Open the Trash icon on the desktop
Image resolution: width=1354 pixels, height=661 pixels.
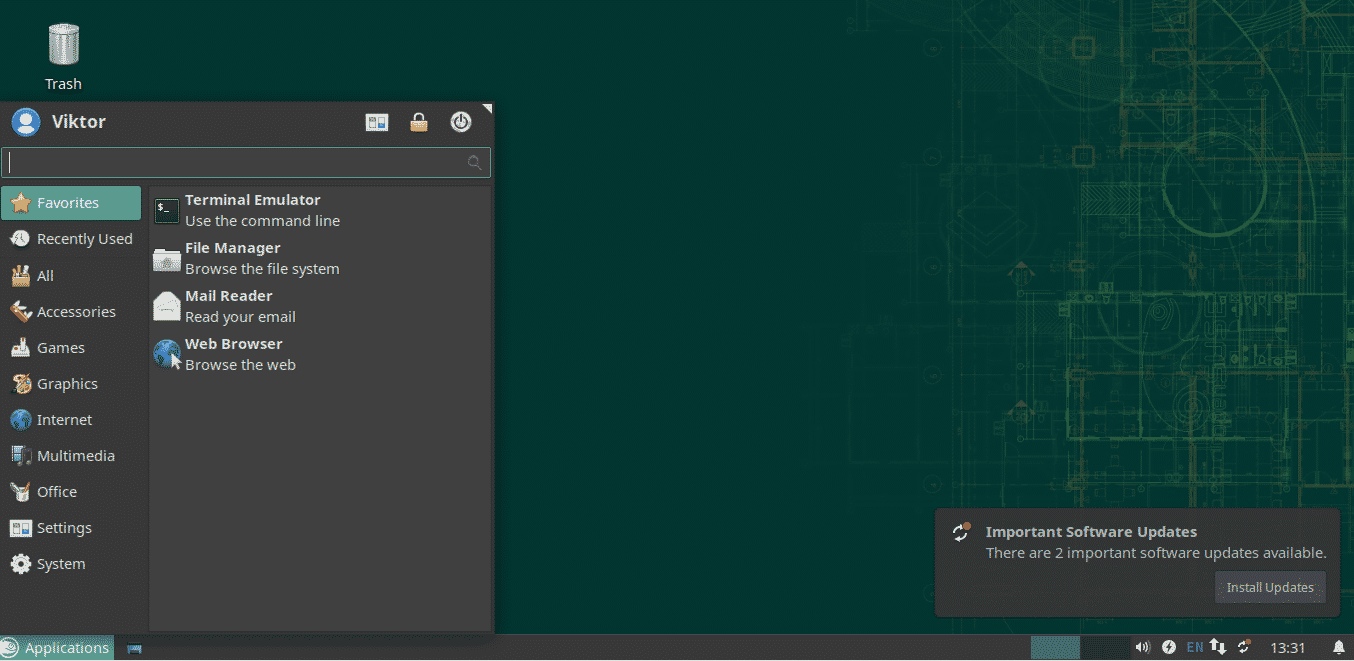point(63,57)
